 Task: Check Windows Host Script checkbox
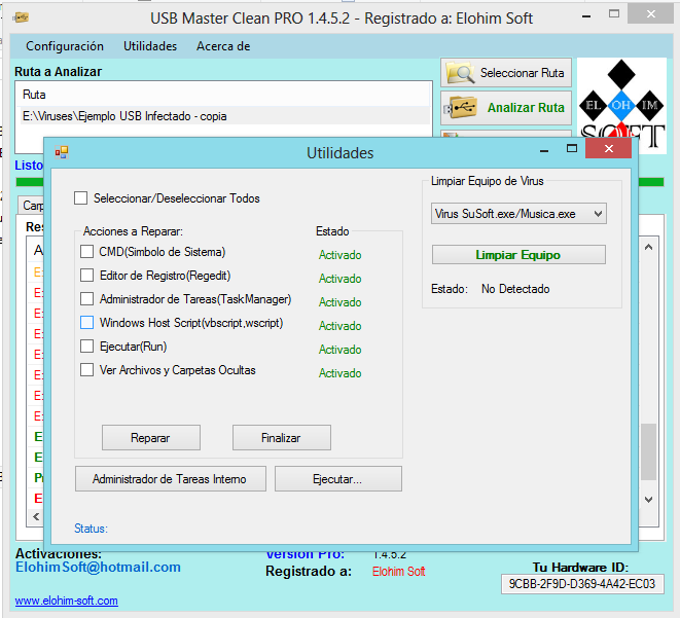pyautogui.click(x=87, y=322)
